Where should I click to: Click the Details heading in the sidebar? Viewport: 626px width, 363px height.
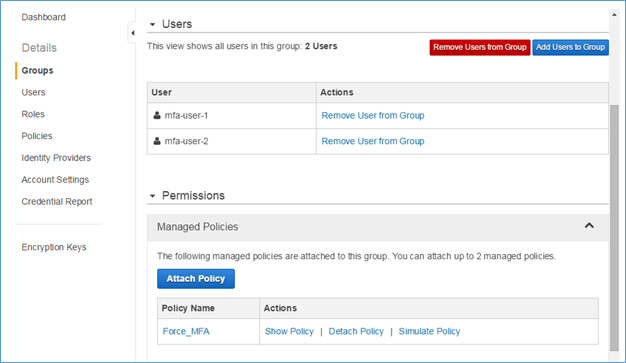[x=39, y=48]
